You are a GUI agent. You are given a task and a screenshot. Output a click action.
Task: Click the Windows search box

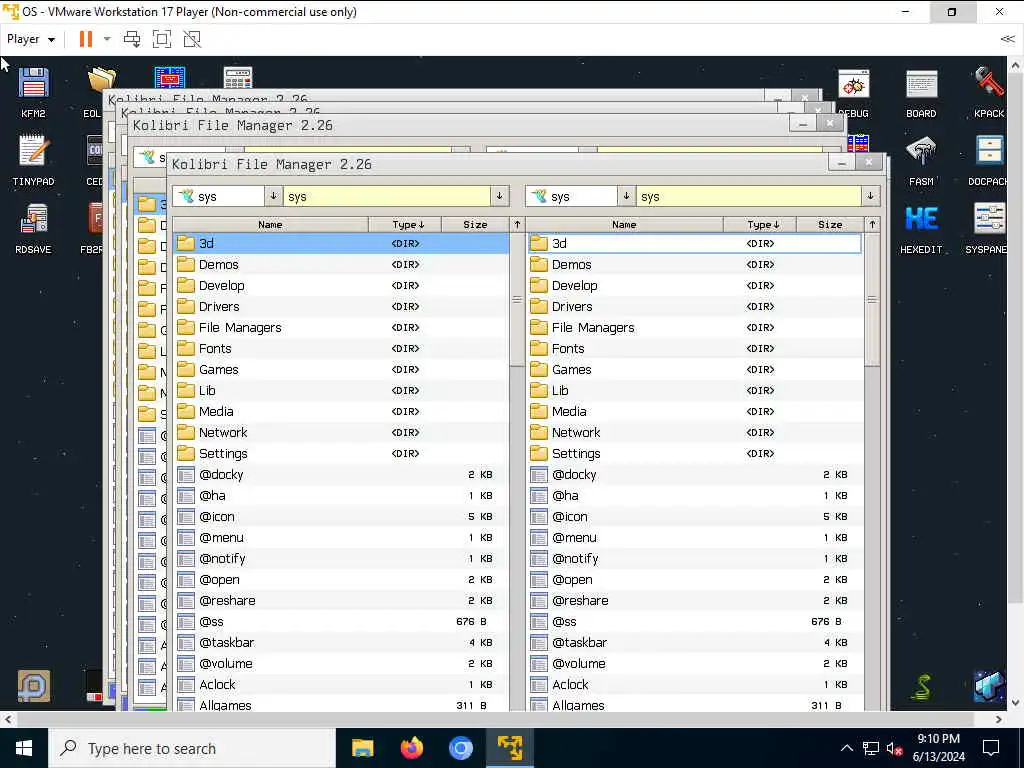tap(191, 748)
